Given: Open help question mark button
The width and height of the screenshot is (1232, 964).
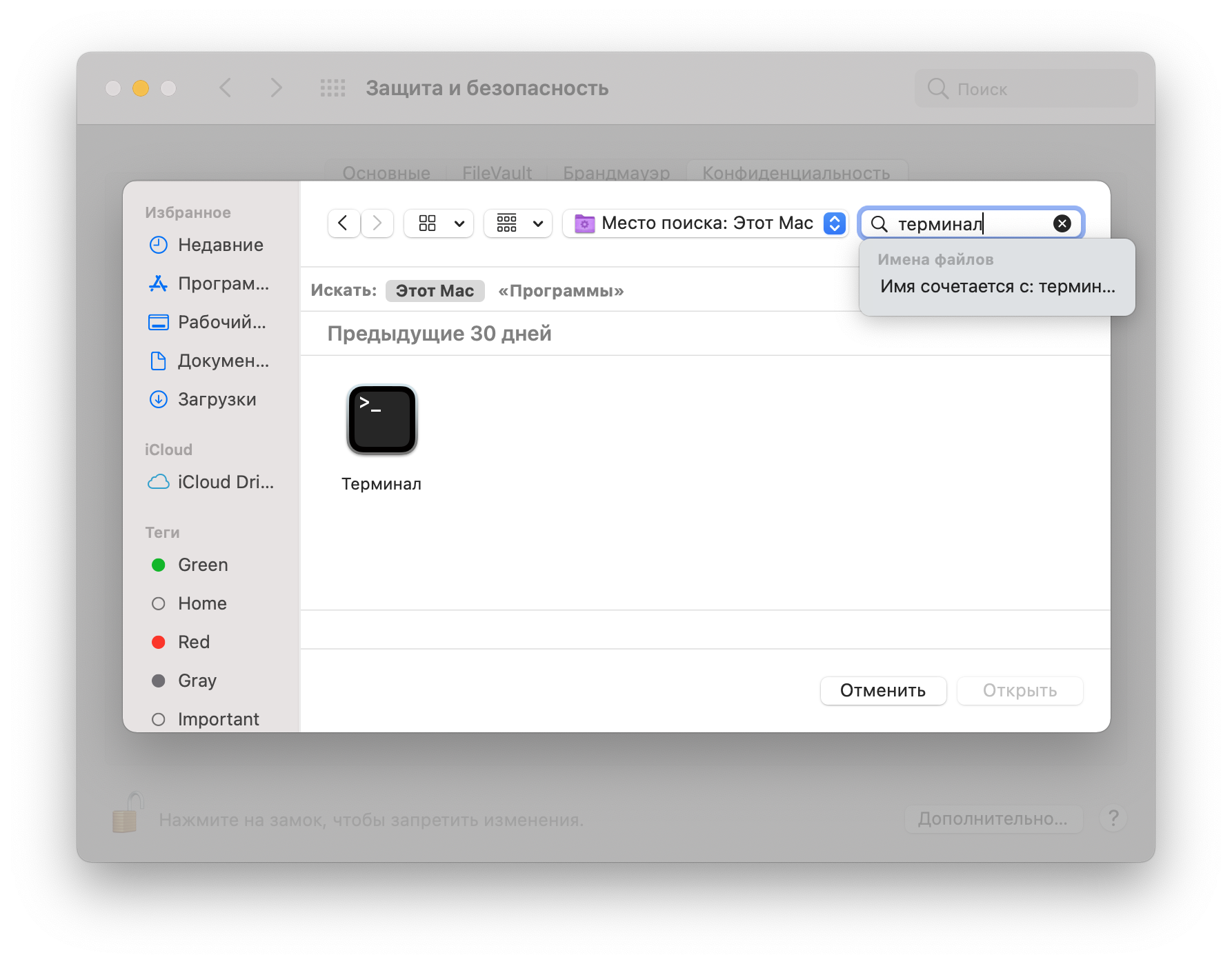Looking at the screenshot, I should 1113,819.
